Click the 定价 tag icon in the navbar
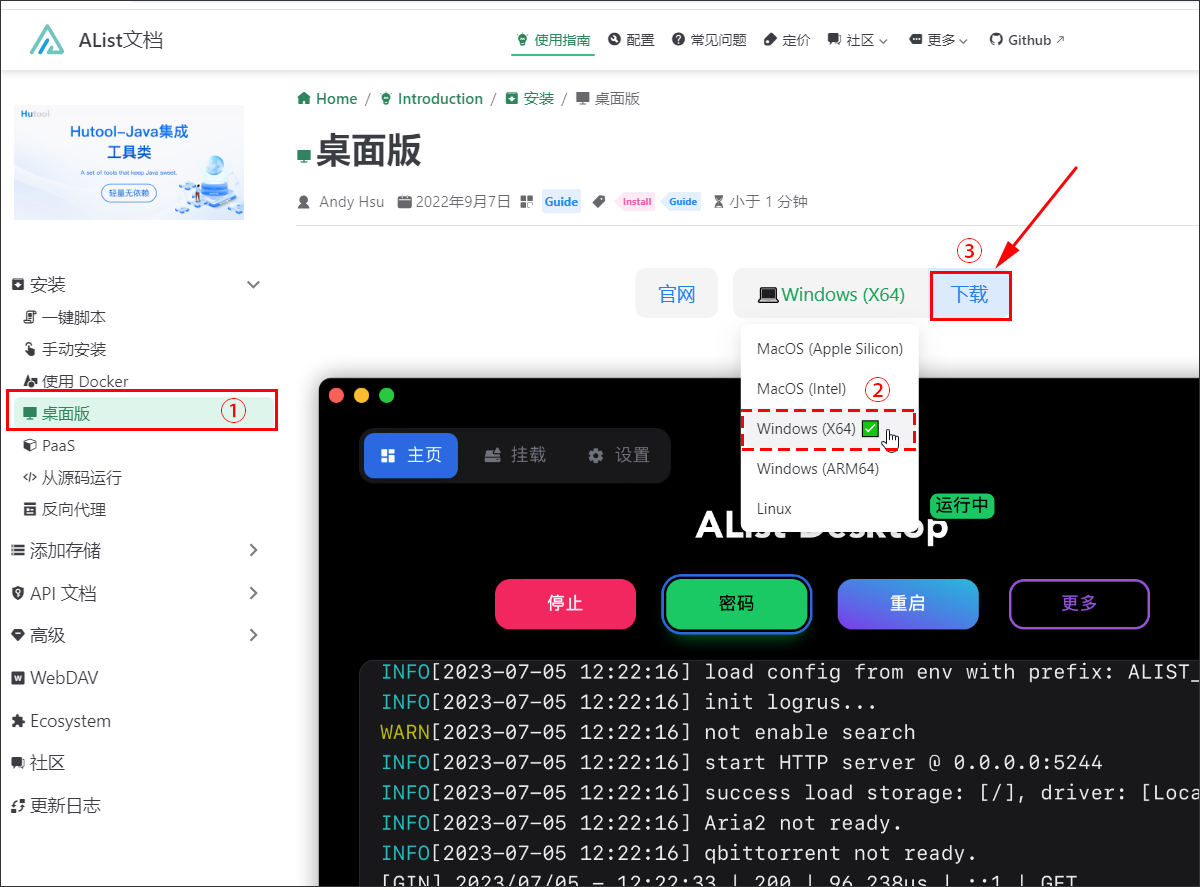This screenshot has width=1200, height=887. [770, 40]
